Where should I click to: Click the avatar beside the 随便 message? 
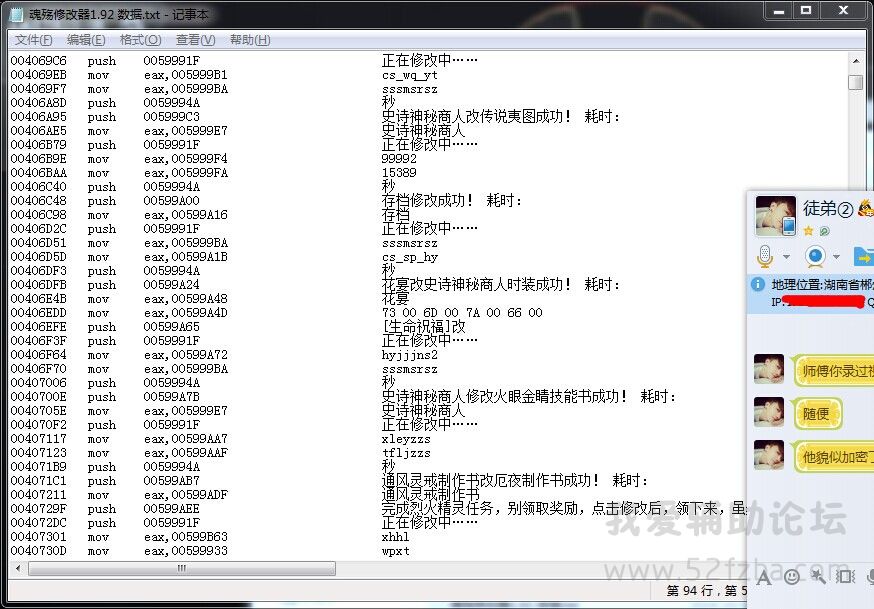769,412
